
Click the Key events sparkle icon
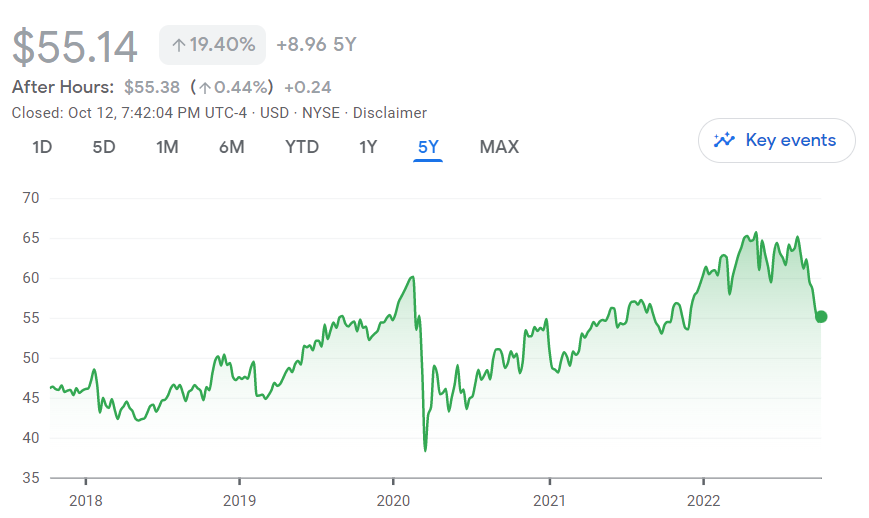(x=724, y=140)
